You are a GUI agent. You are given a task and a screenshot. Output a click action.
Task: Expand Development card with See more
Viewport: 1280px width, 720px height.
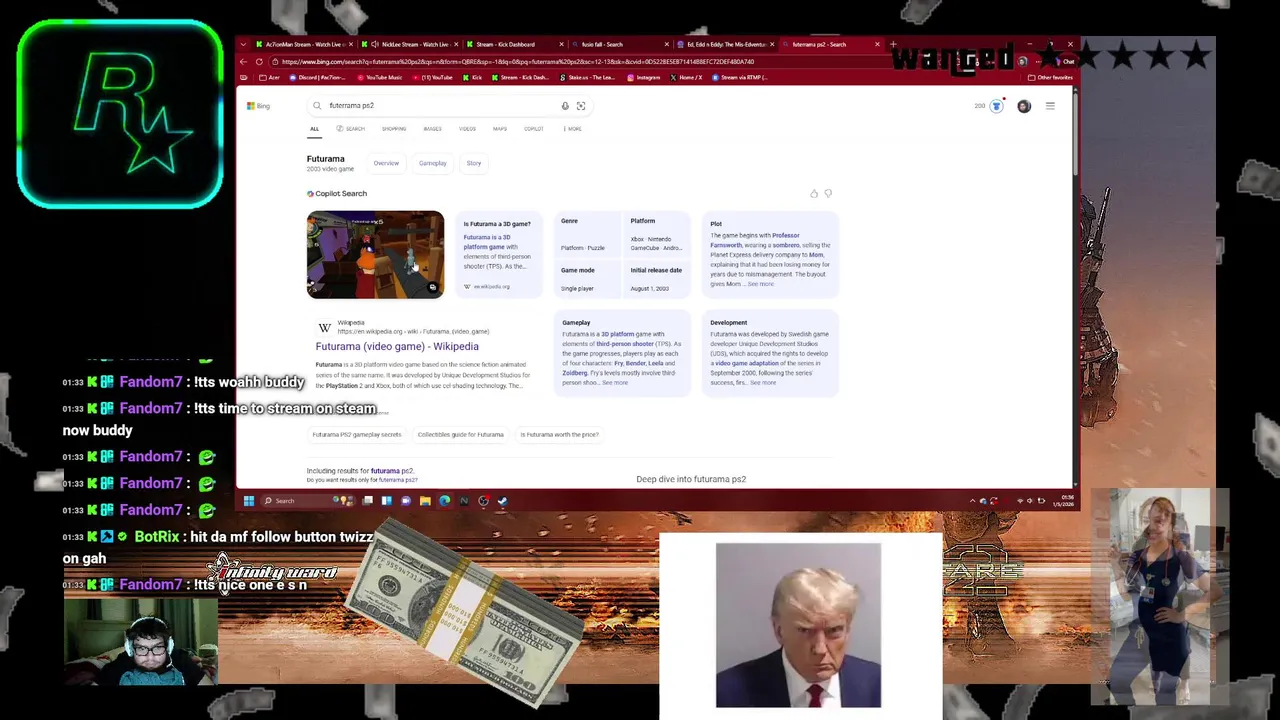tap(763, 383)
